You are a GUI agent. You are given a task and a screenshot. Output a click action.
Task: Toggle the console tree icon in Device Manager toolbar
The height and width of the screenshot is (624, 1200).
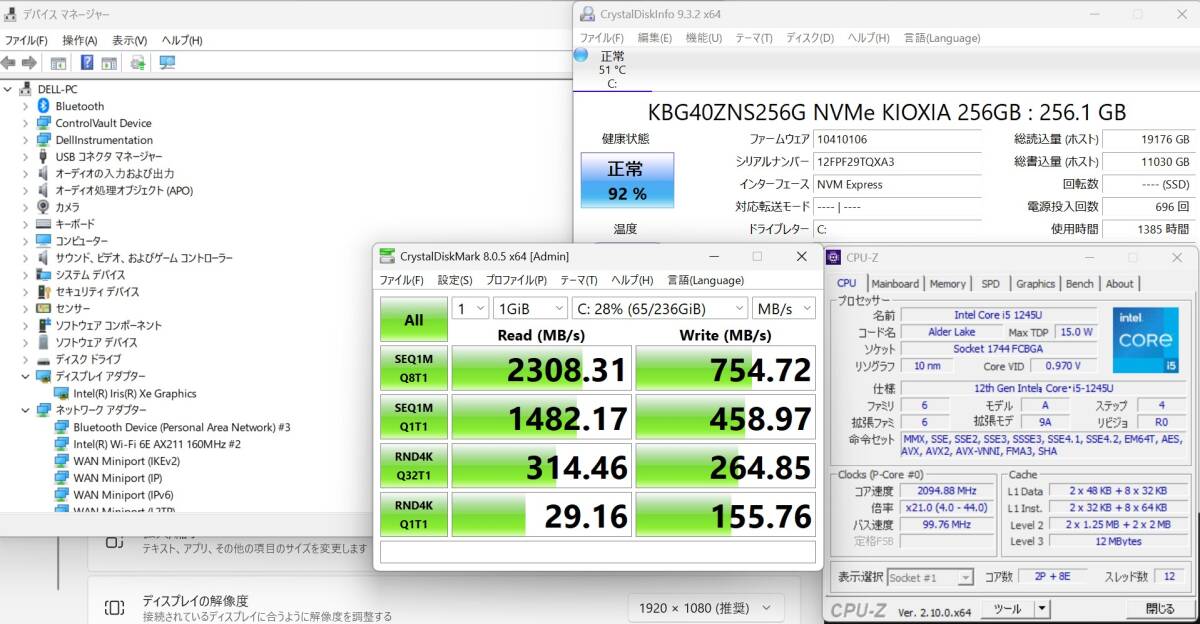[x=58, y=63]
